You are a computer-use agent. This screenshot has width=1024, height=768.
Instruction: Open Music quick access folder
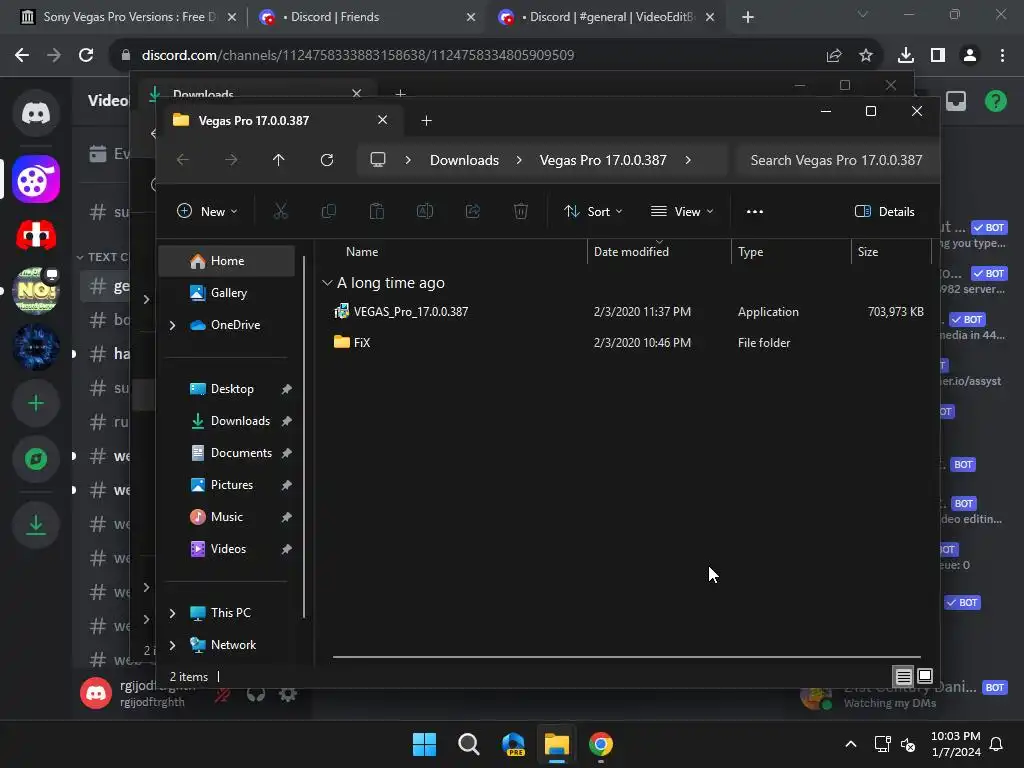(227, 517)
